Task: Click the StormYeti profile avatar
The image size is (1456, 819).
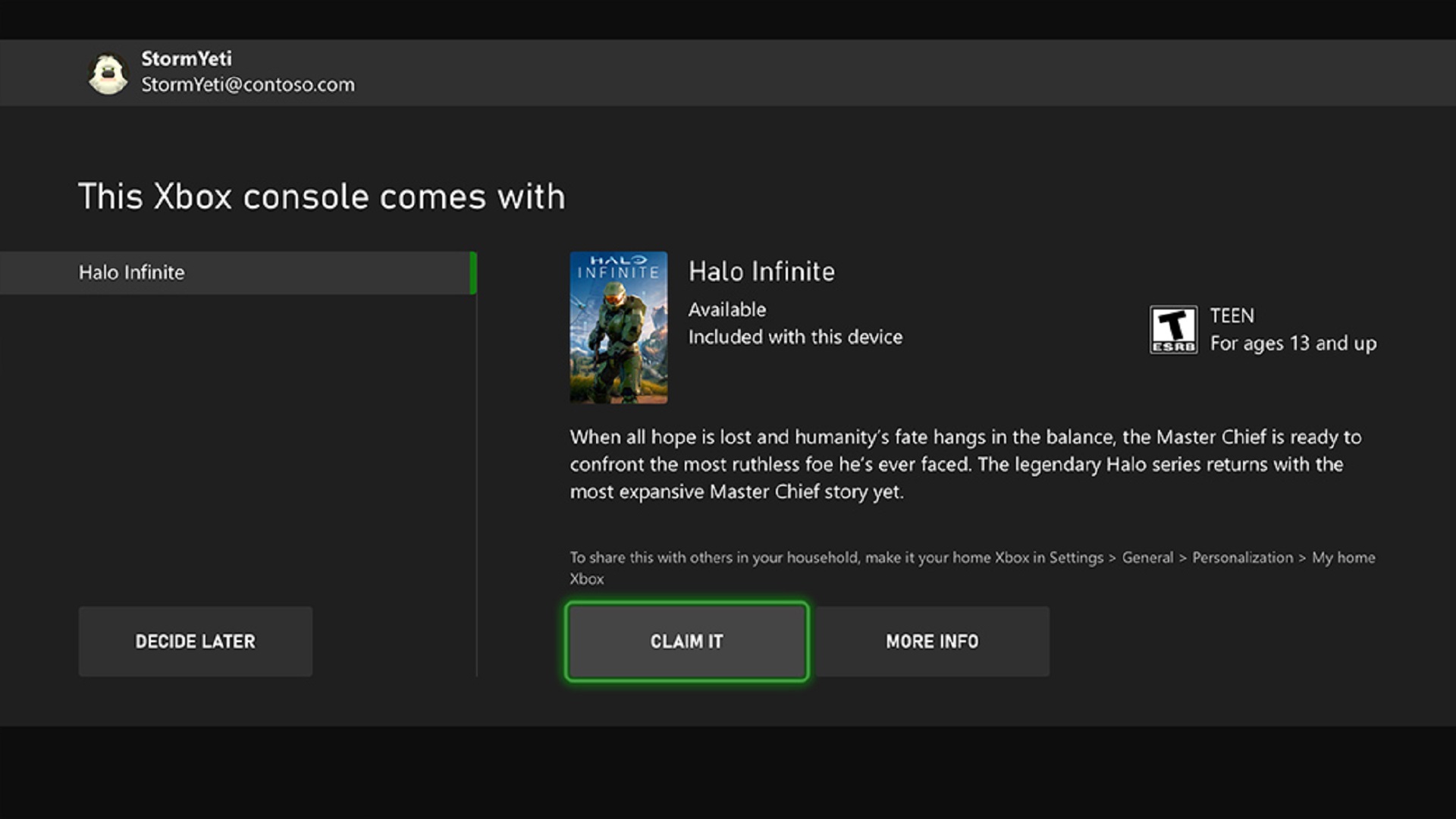Action: pyautogui.click(x=108, y=74)
